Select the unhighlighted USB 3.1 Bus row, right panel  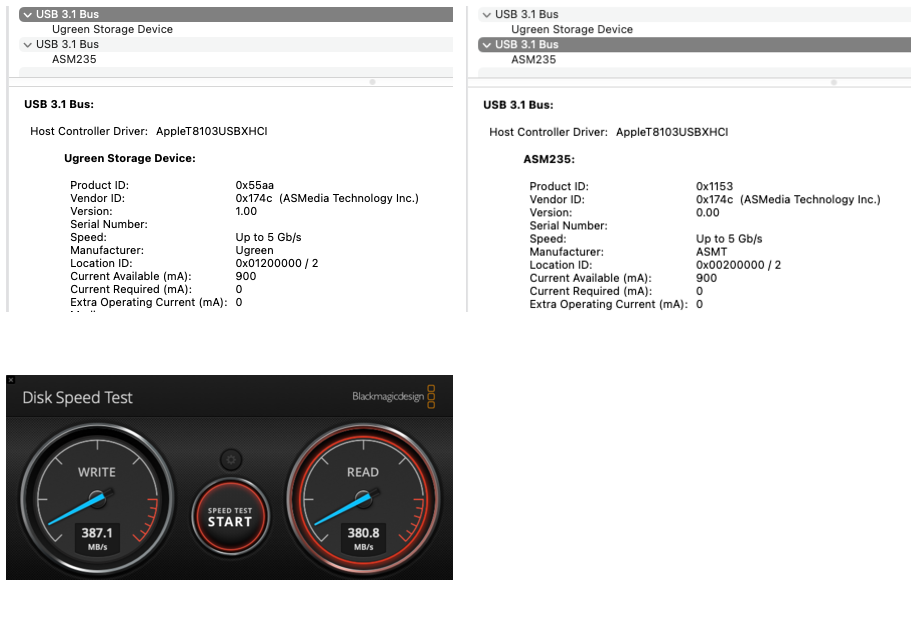pos(694,14)
